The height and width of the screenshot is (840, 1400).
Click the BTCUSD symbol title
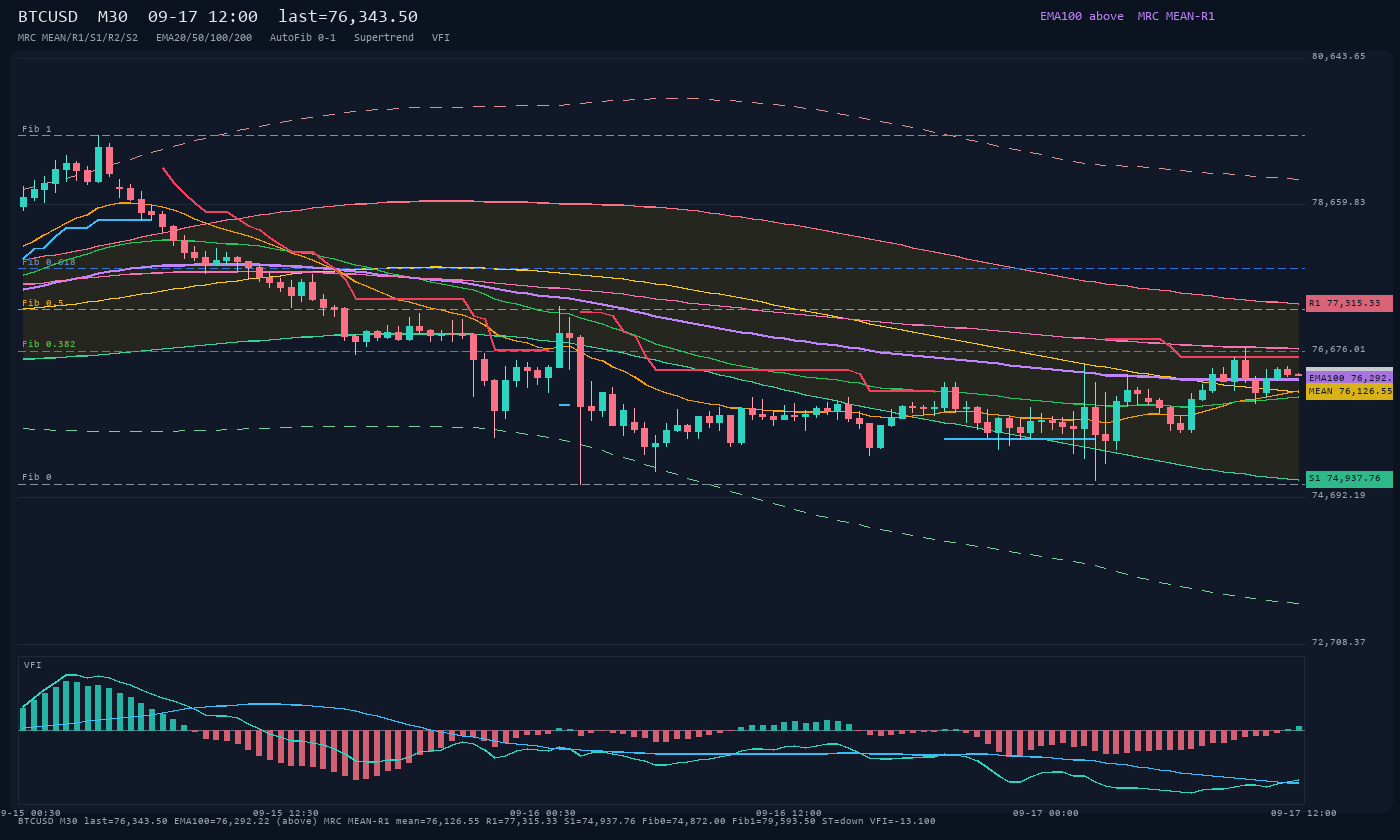click(48, 16)
